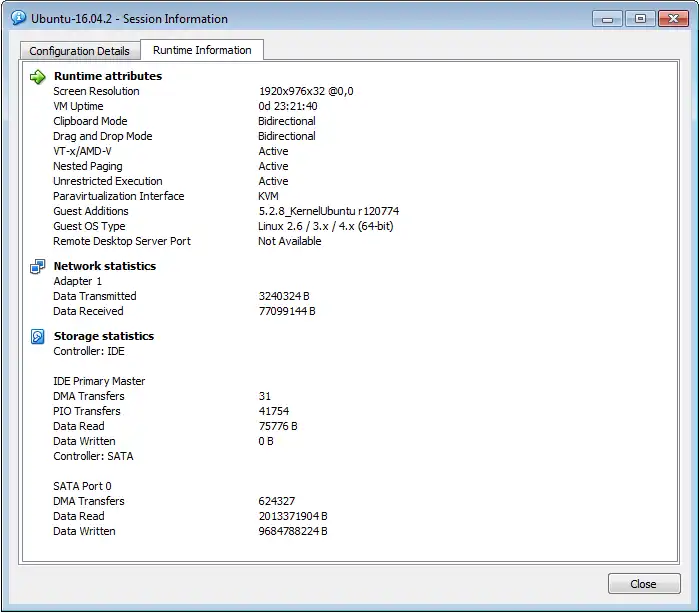Viewport: 699px width, 613px height.
Task: Click the Data Transmitted label
Action: (95, 296)
